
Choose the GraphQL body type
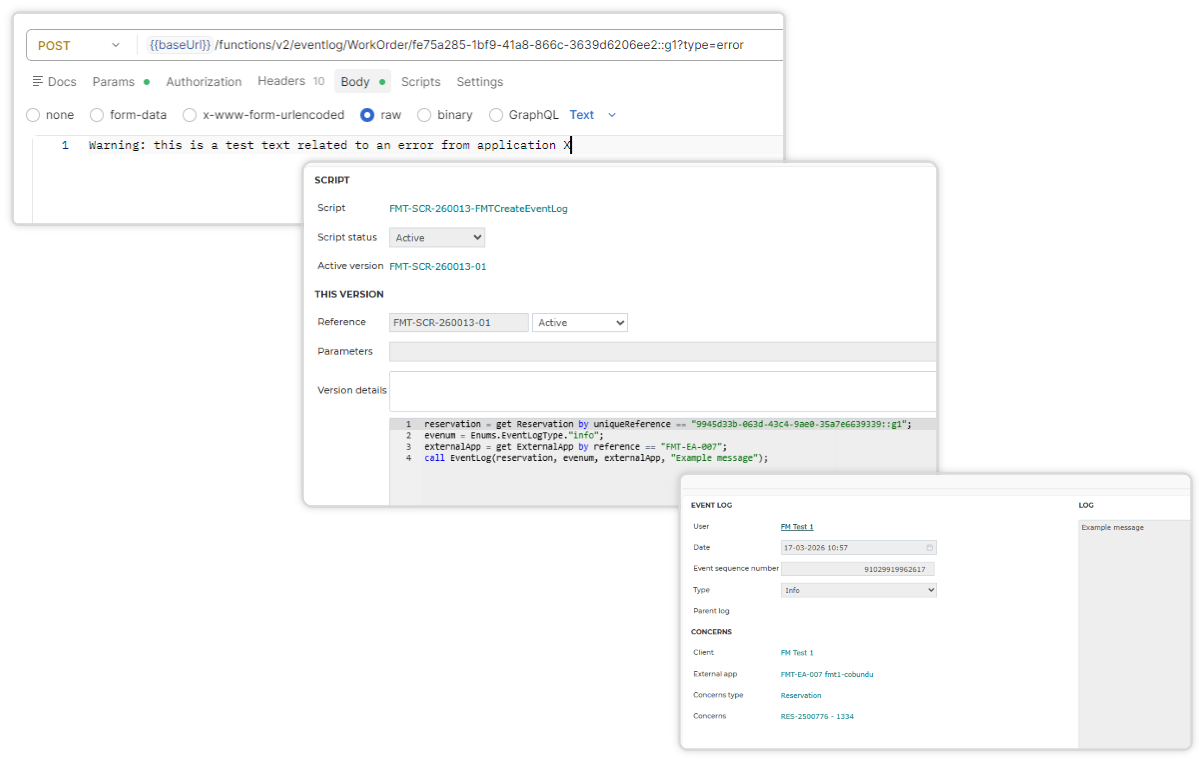click(524, 115)
